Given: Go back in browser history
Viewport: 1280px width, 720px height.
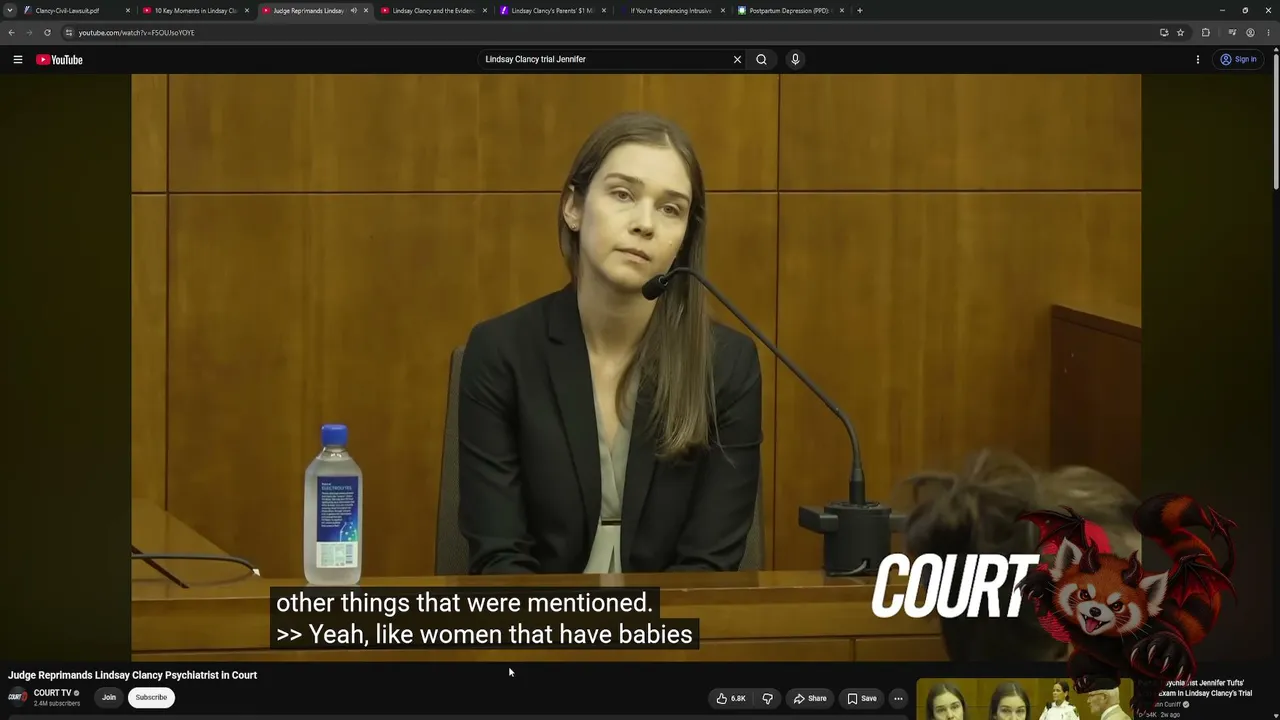Looking at the screenshot, I should 11,32.
